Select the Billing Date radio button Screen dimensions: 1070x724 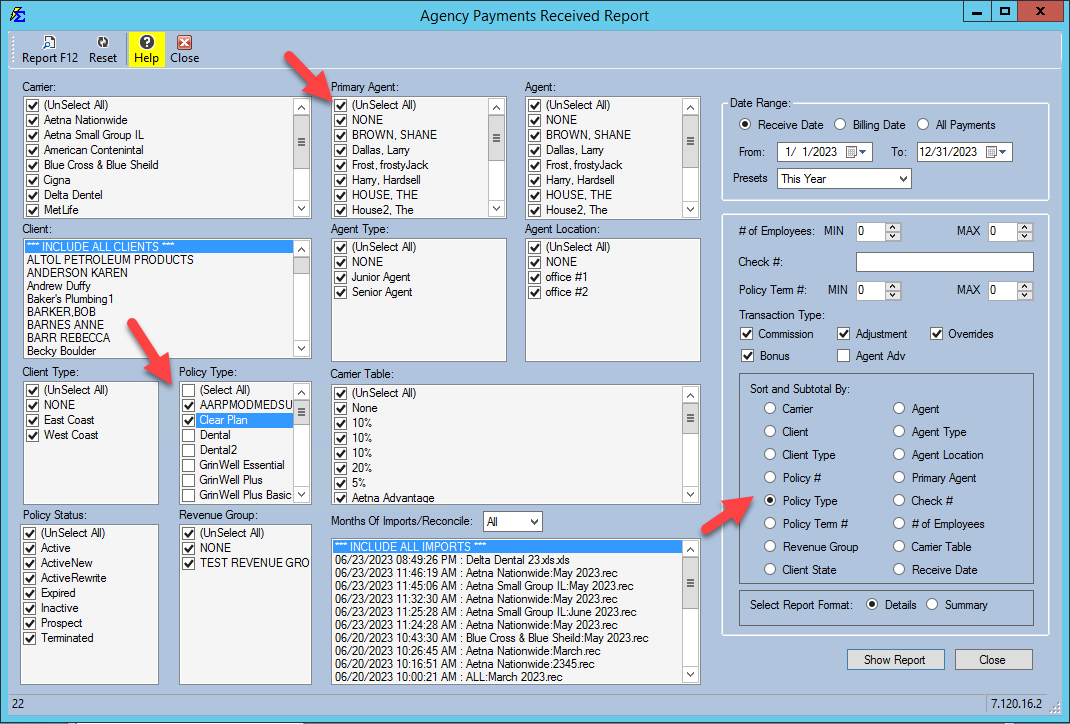840,125
